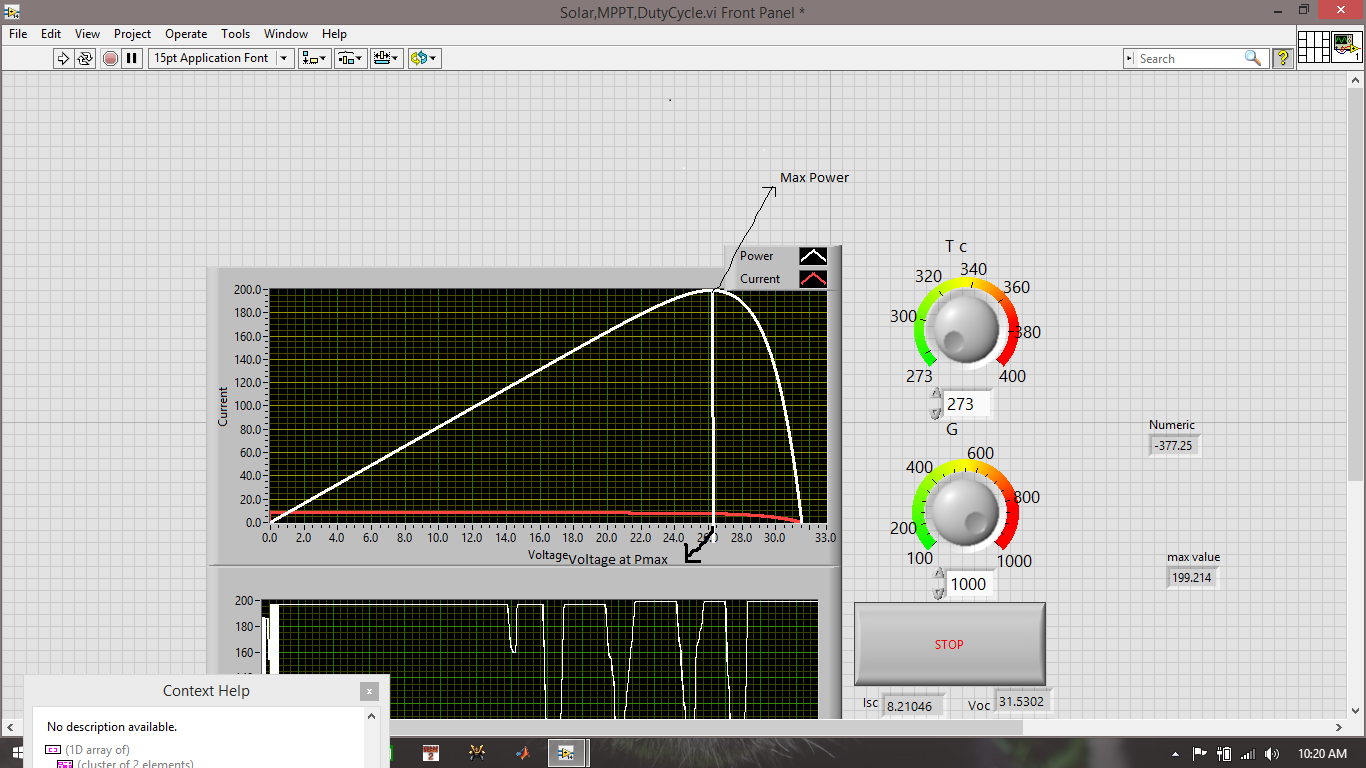Click the Voltage at Pmax label

coord(618,559)
